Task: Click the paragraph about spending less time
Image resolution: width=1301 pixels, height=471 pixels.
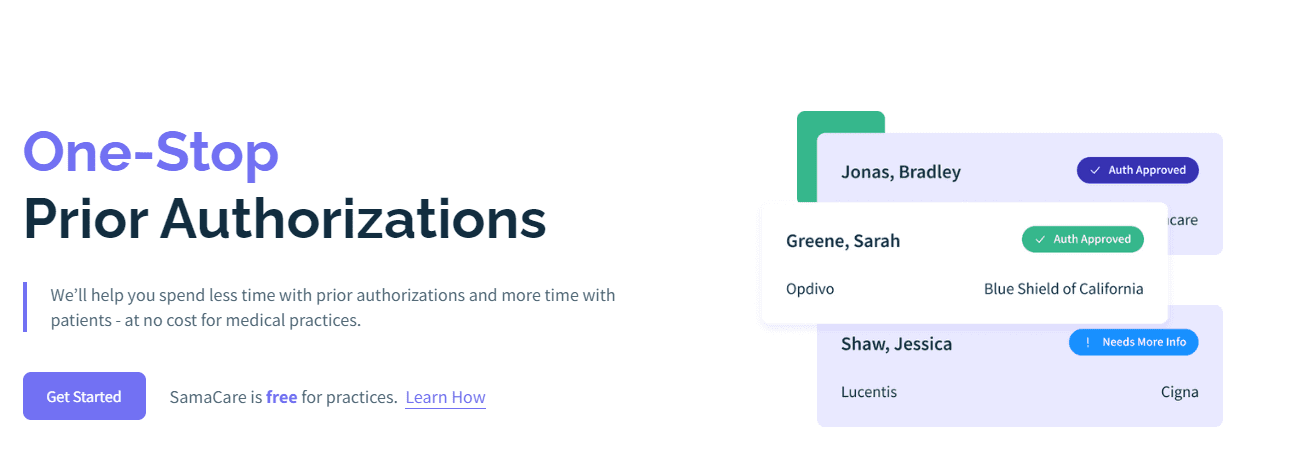Action: pyautogui.click(x=333, y=308)
